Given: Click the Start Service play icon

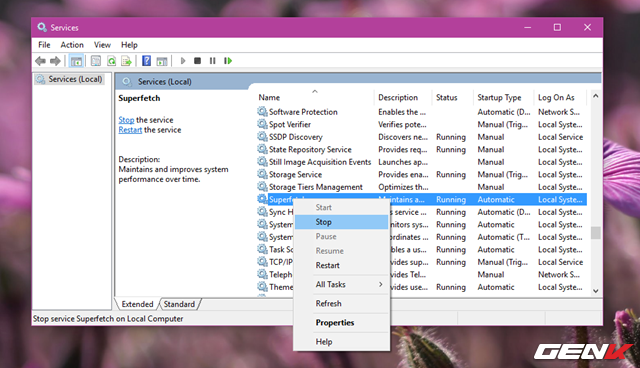Looking at the screenshot, I should (183, 61).
